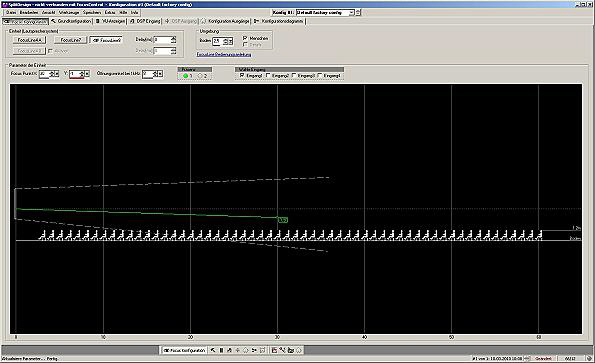Select preset radio button 2
Screen dimensions: 595x363
[200, 76]
